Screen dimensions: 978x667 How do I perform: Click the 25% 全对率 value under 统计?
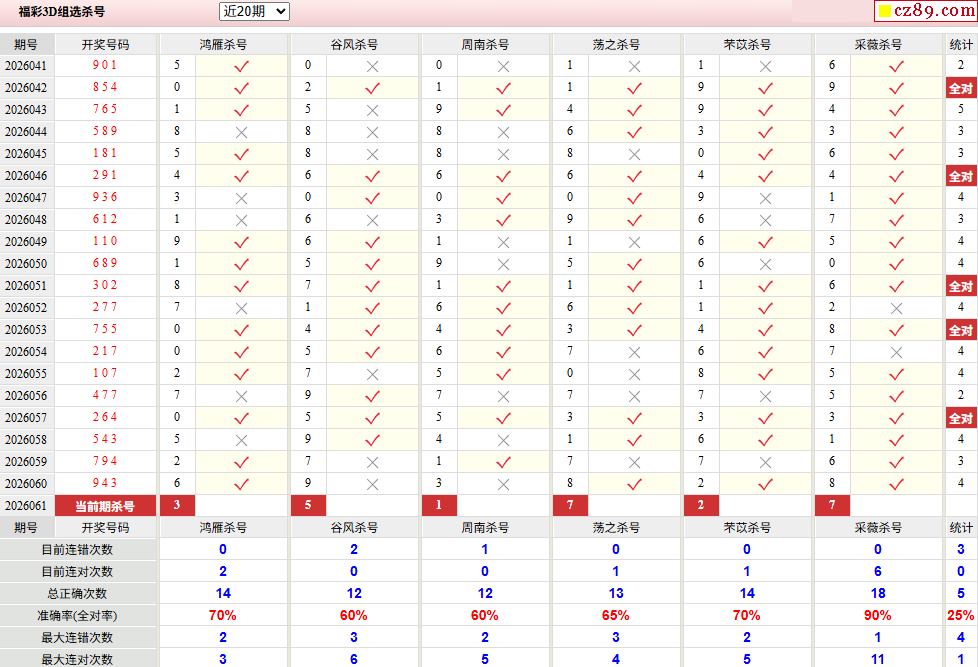pos(961,616)
